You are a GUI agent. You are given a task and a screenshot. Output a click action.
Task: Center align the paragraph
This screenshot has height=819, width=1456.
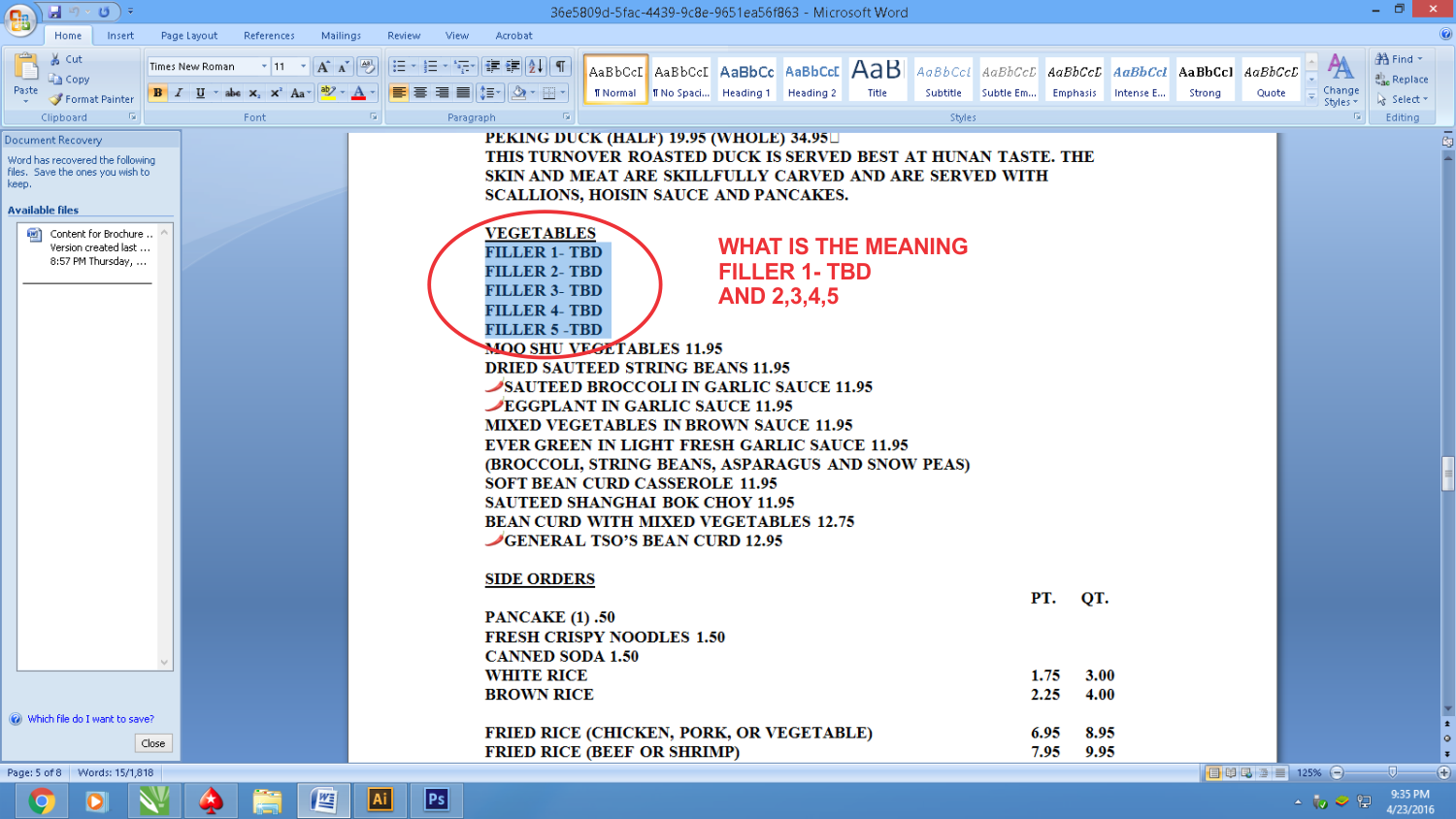tap(420, 93)
